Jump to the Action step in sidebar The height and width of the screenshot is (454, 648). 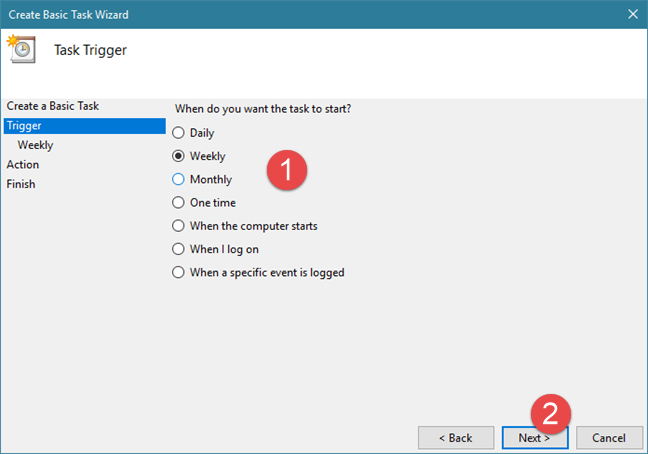coord(23,164)
